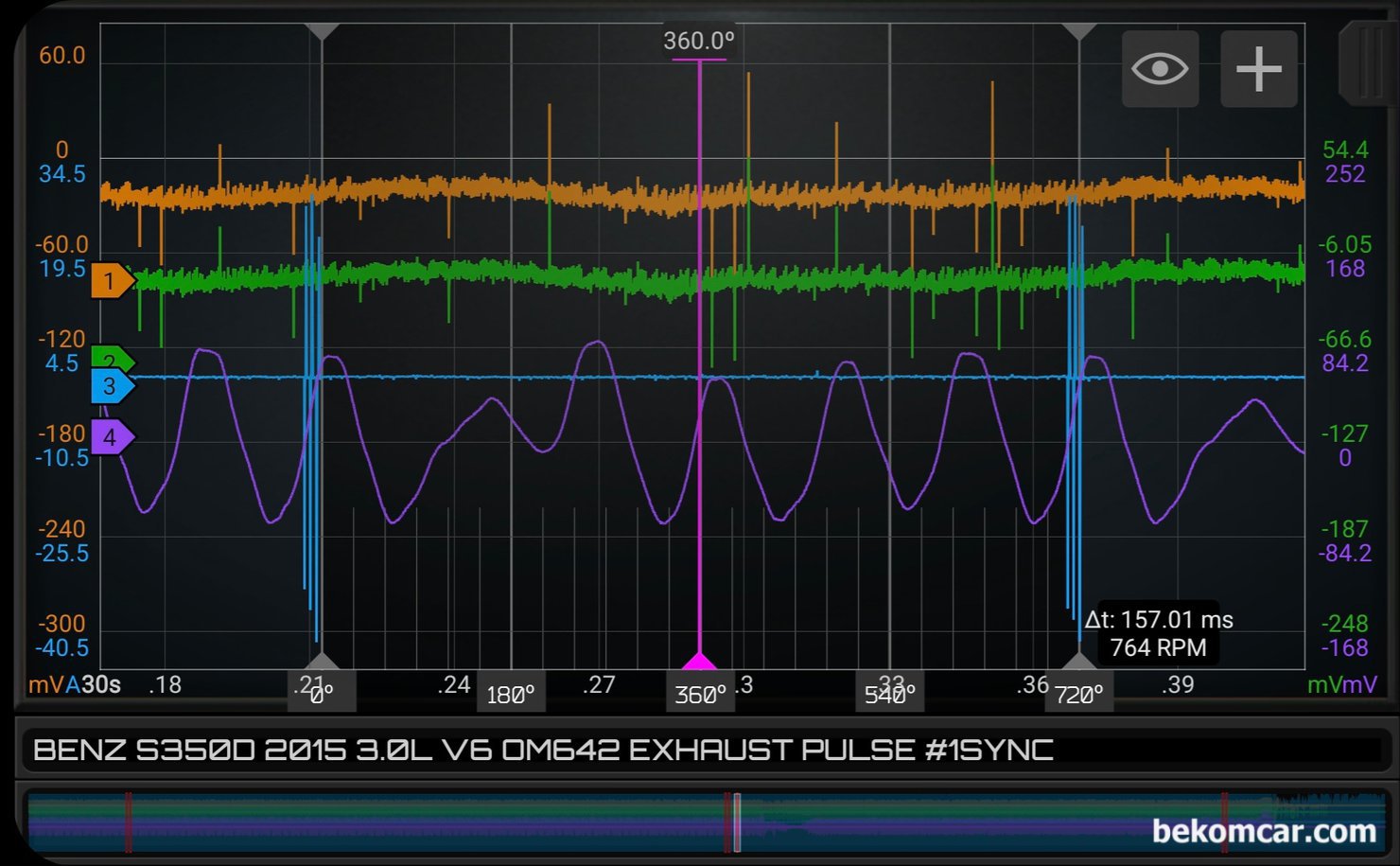Click the magenta 360° cursor bottom handle

(699, 660)
